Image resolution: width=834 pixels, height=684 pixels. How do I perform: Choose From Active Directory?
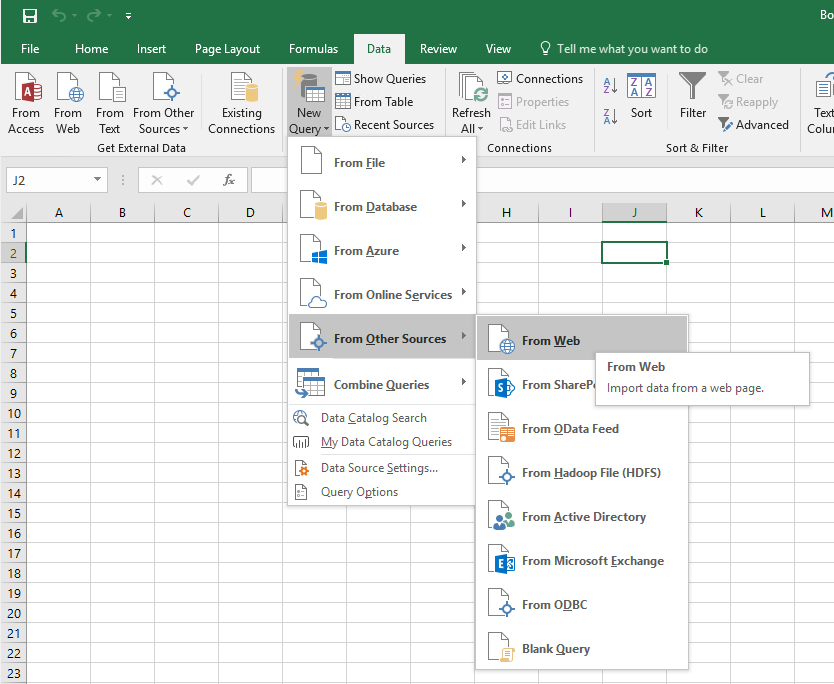(x=582, y=517)
